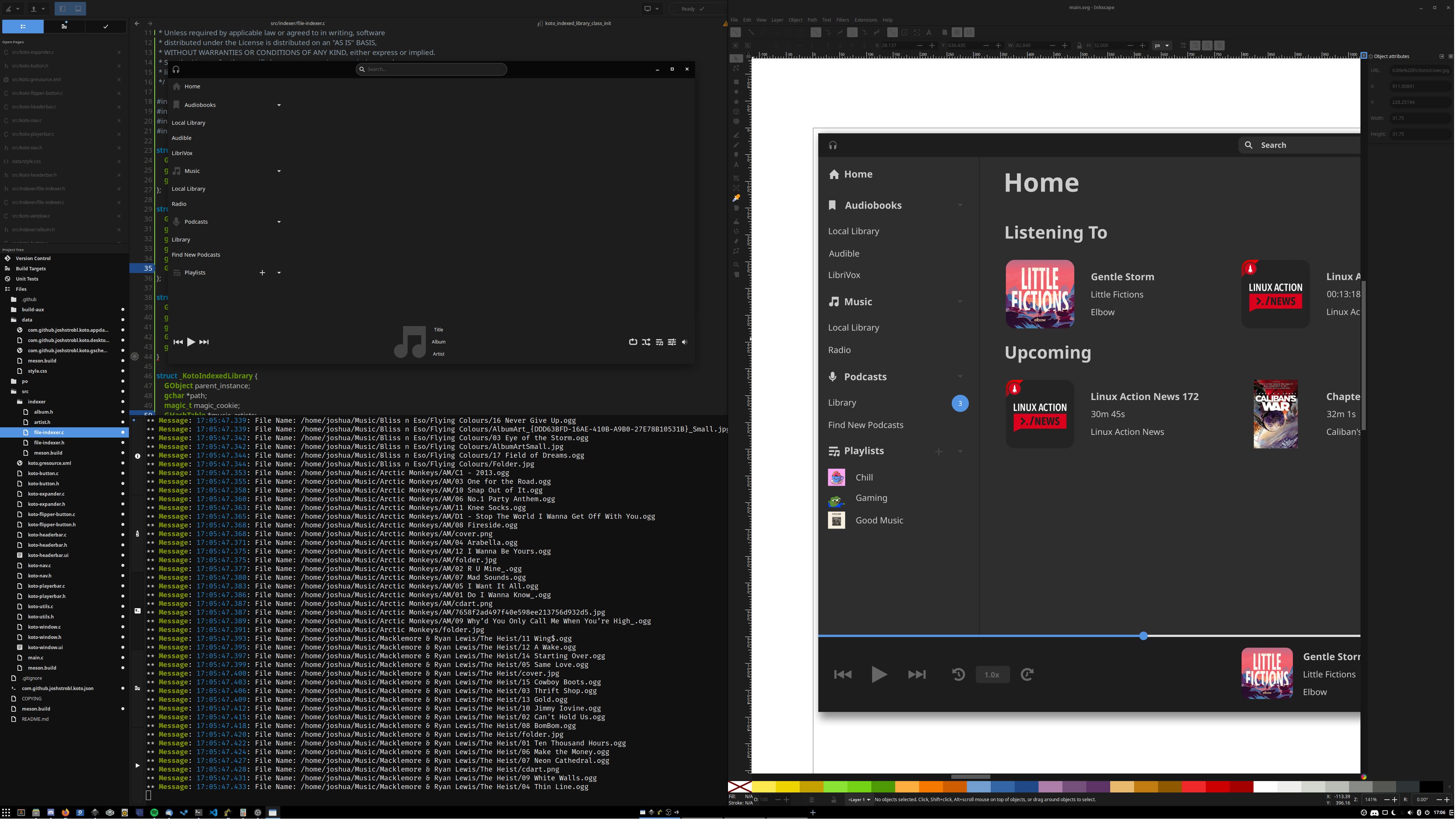The height and width of the screenshot is (819, 1456).
Task: Click the volume speaker icon in player
Action: tap(684, 342)
